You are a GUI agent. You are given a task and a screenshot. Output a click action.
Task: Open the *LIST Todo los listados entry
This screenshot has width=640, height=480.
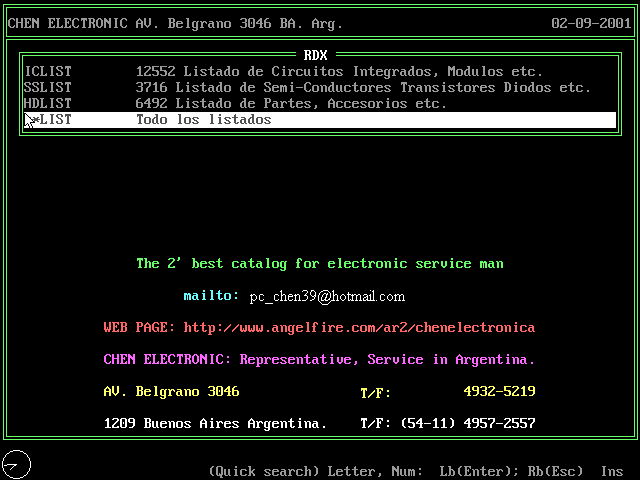tap(320, 120)
